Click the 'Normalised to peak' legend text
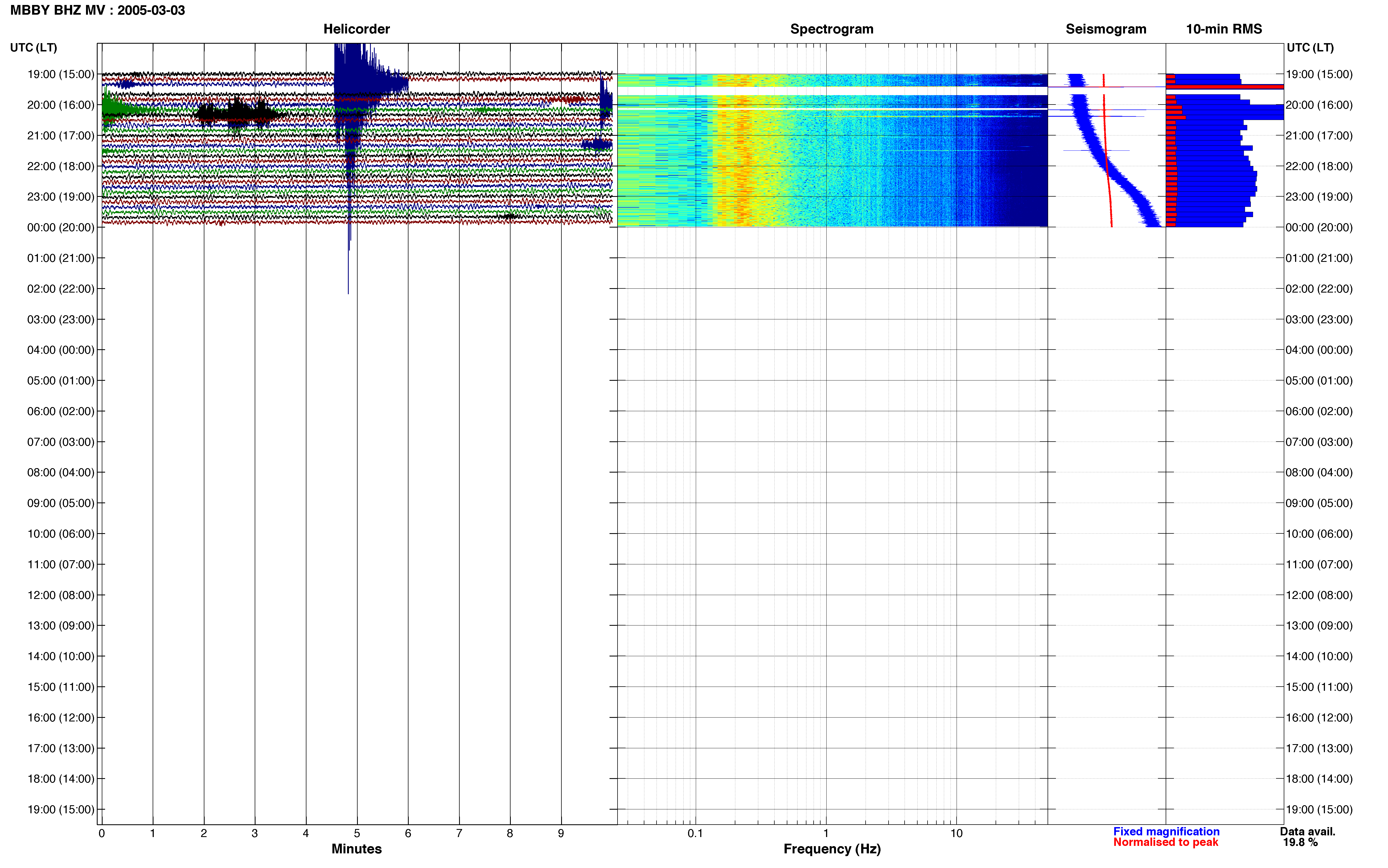The width and height of the screenshot is (1388, 868). (1165, 842)
